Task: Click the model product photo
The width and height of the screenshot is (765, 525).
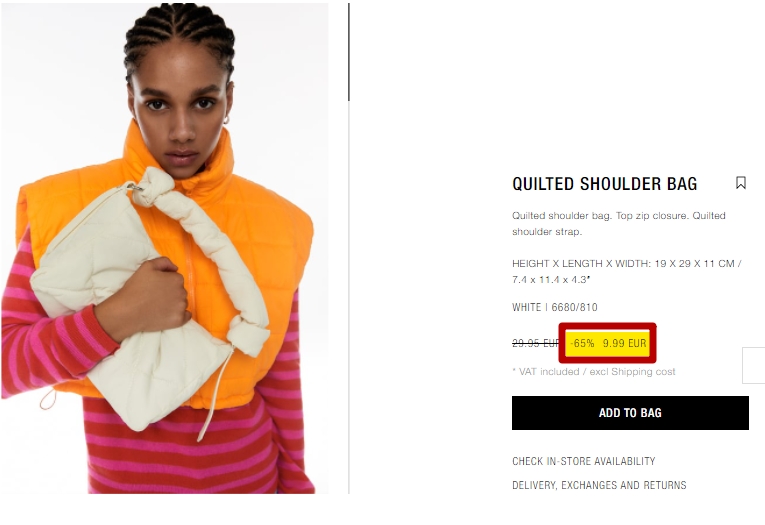Action: click(x=165, y=248)
